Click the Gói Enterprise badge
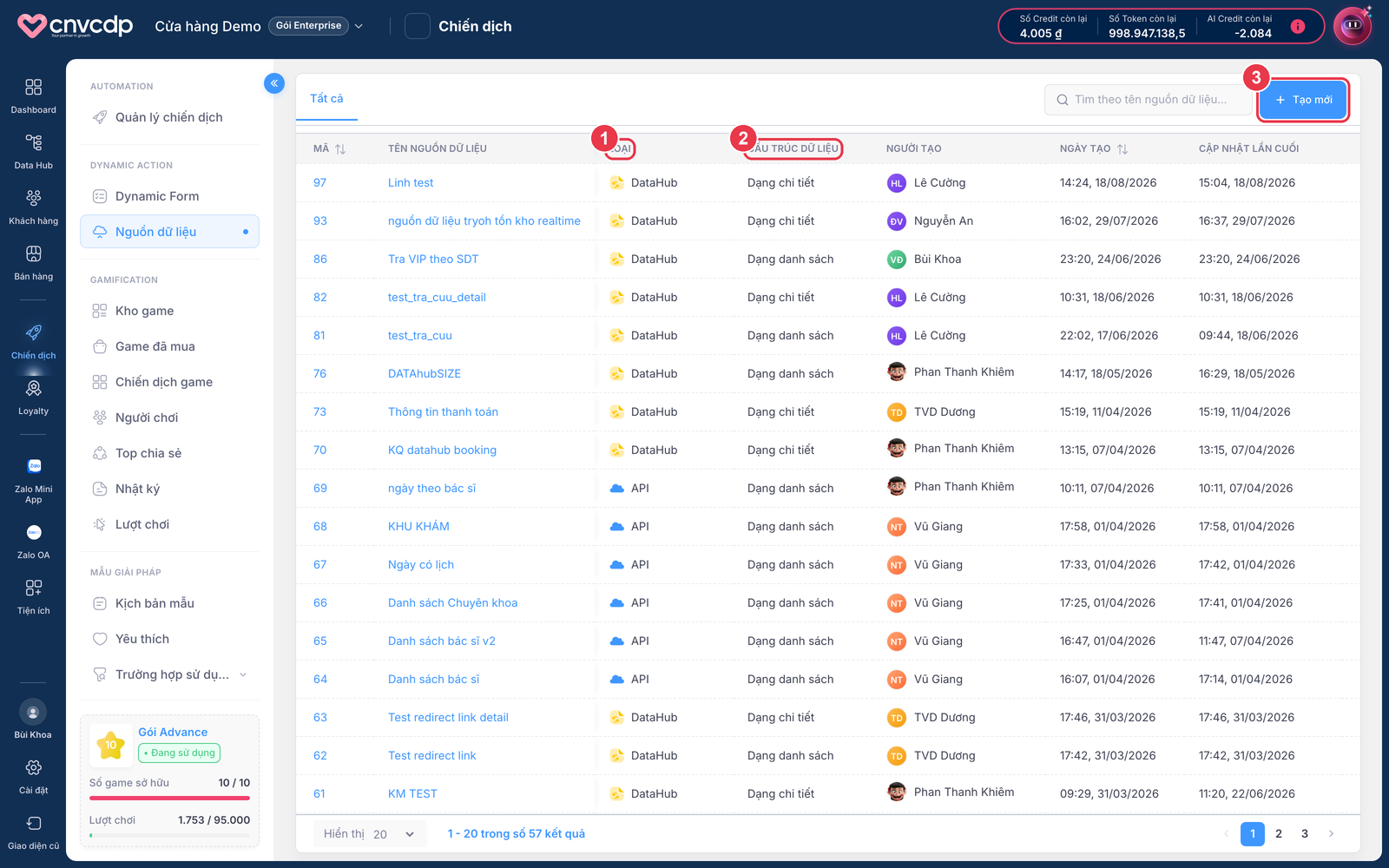The height and width of the screenshot is (868, 1389). click(x=308, y=26)
